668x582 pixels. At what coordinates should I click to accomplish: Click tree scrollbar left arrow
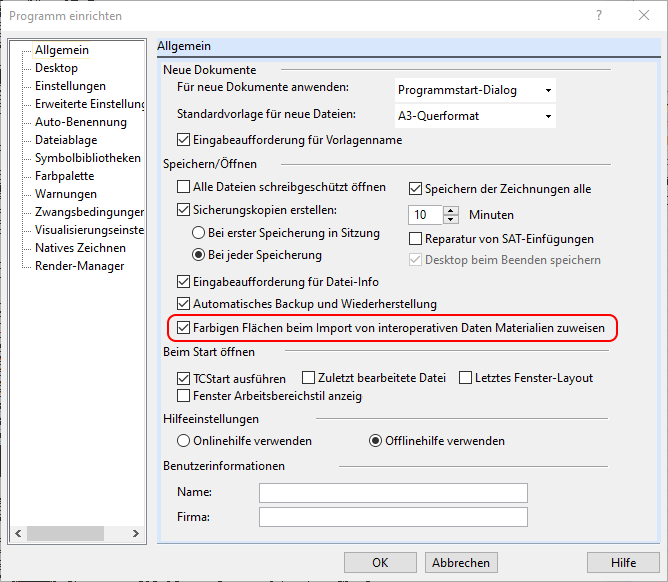pos(18,533)
